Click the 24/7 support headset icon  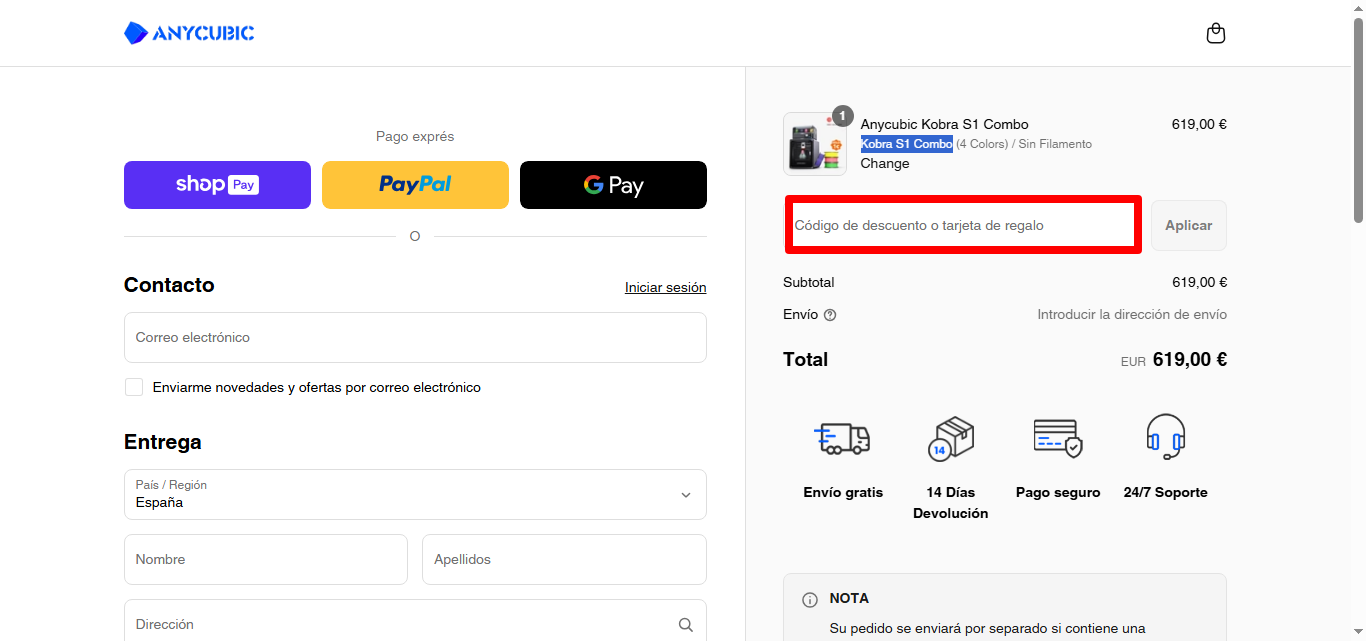pyautogui.click(x=1165, y=437)
